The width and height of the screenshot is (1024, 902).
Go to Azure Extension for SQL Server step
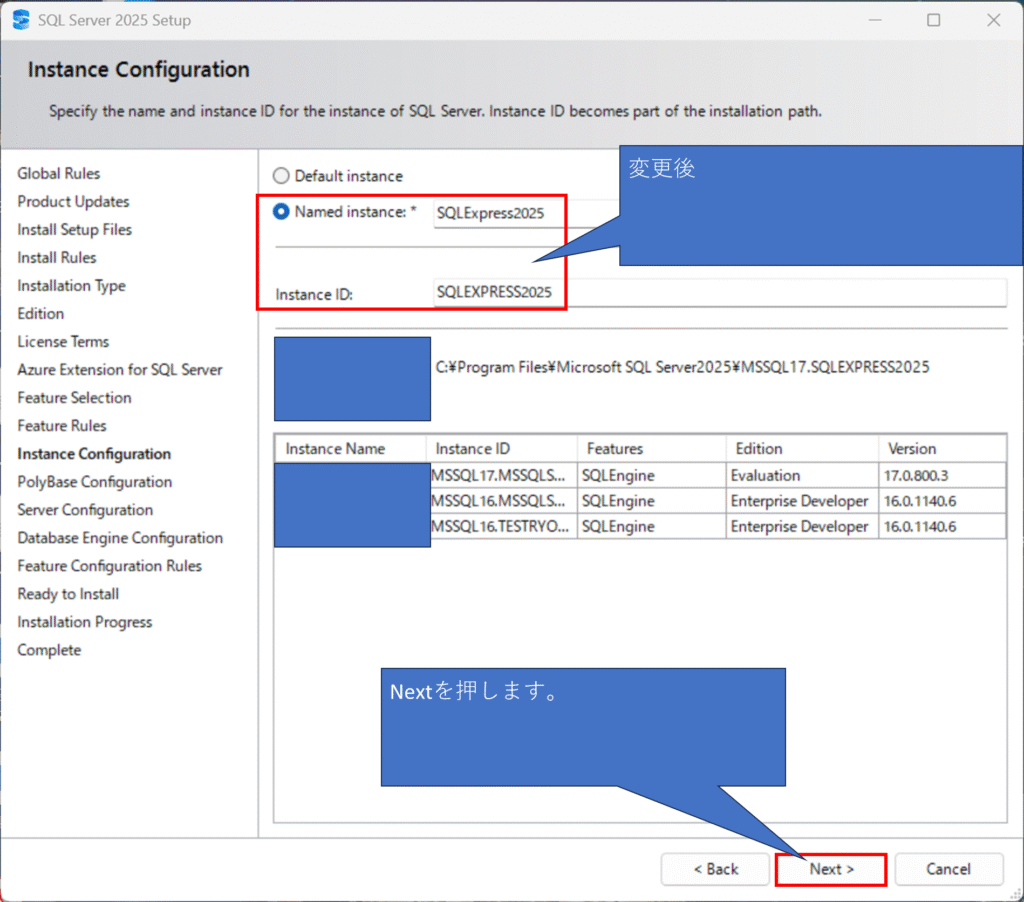click(x=120, y=370)
